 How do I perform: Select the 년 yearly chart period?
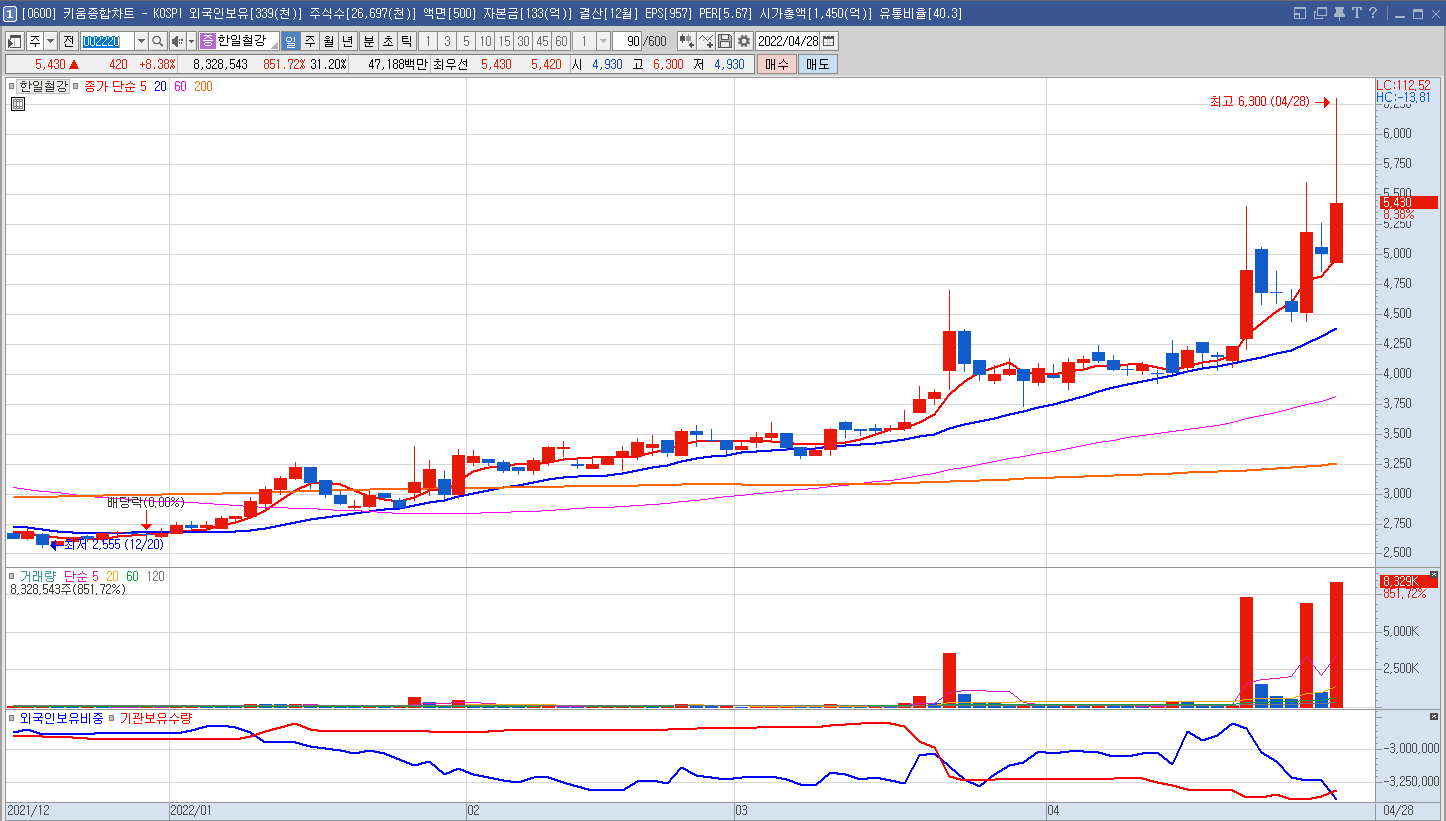tap(347, 41)
